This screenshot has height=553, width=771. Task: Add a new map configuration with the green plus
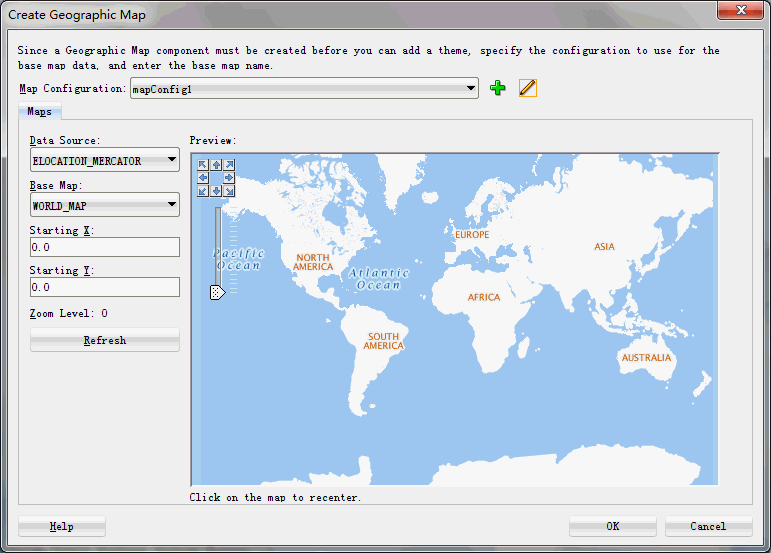[498, 88]
